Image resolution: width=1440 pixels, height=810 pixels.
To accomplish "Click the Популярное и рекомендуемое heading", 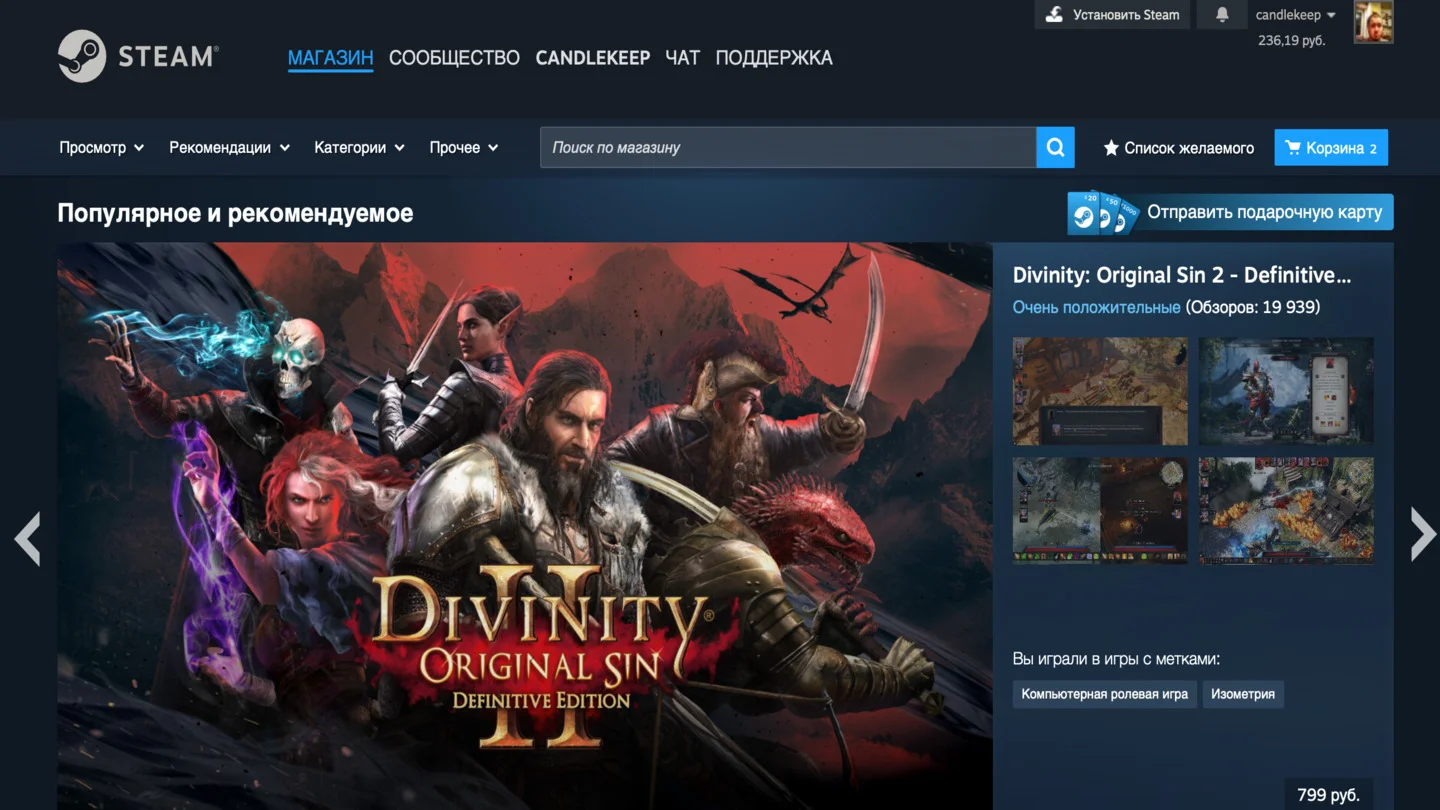I will (235, 213).
